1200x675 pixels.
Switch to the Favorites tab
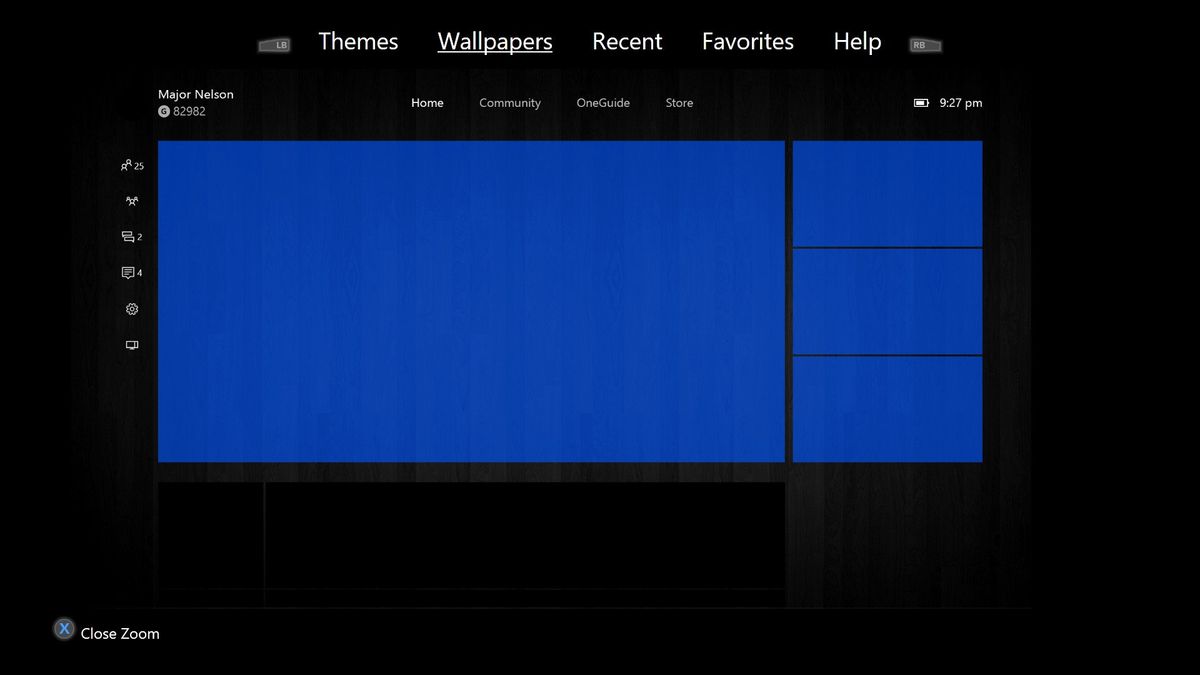coord(747,41)
